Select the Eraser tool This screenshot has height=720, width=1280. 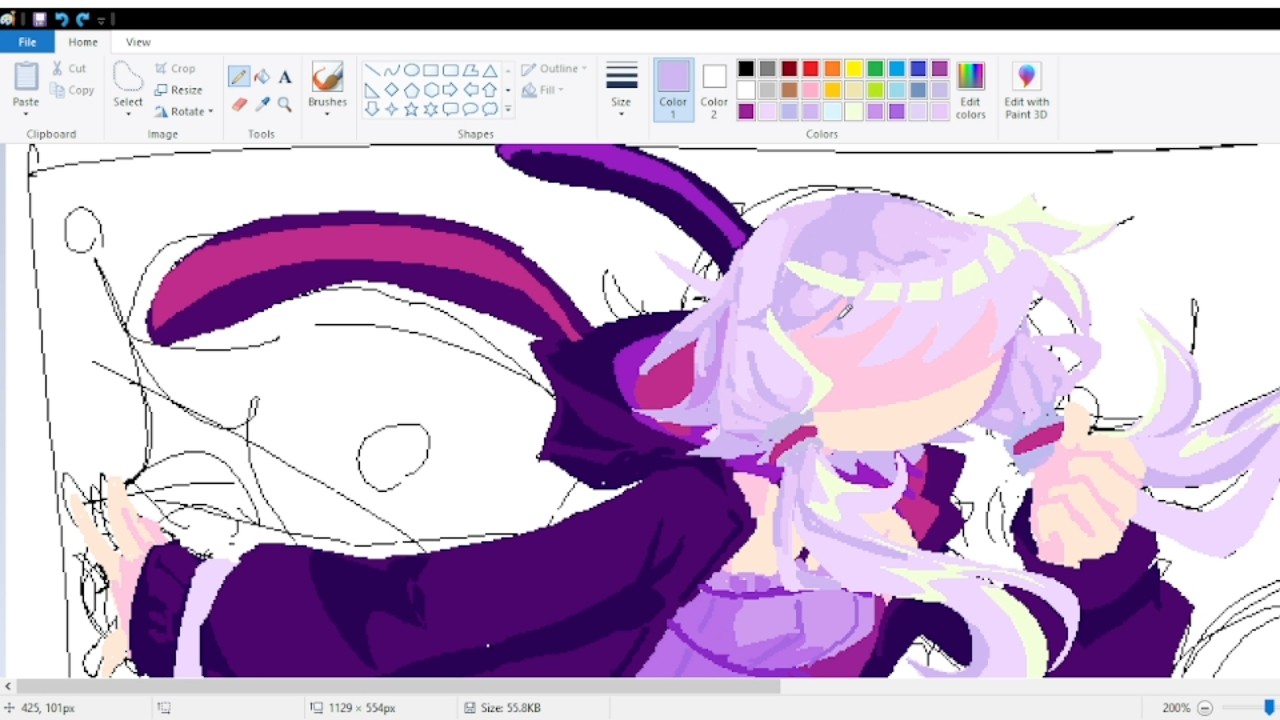tap(239, 104)
